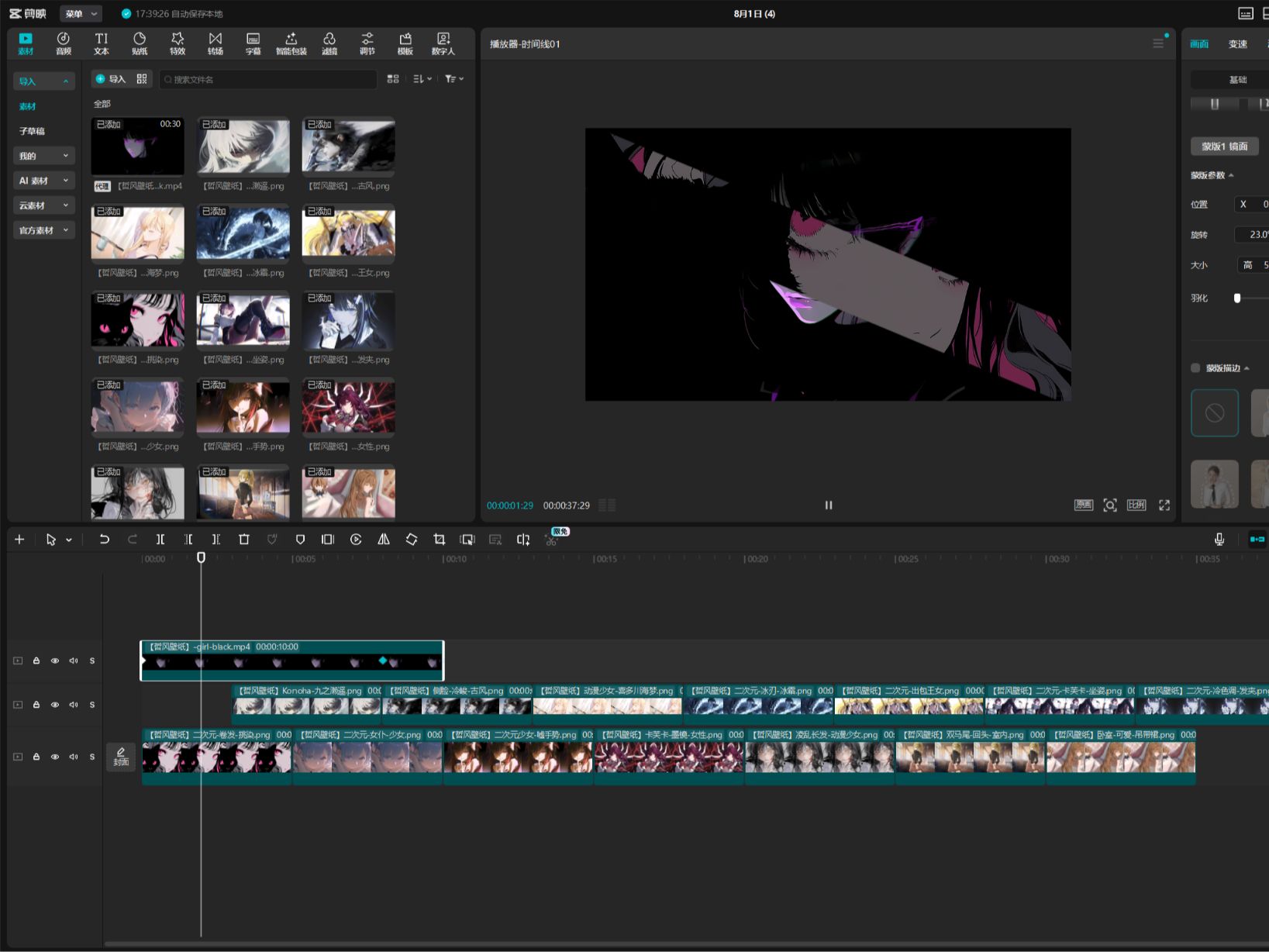Click the 封面 cover button on main track
The height and width of the screenshot is (952, 1269).
(121, 757)
